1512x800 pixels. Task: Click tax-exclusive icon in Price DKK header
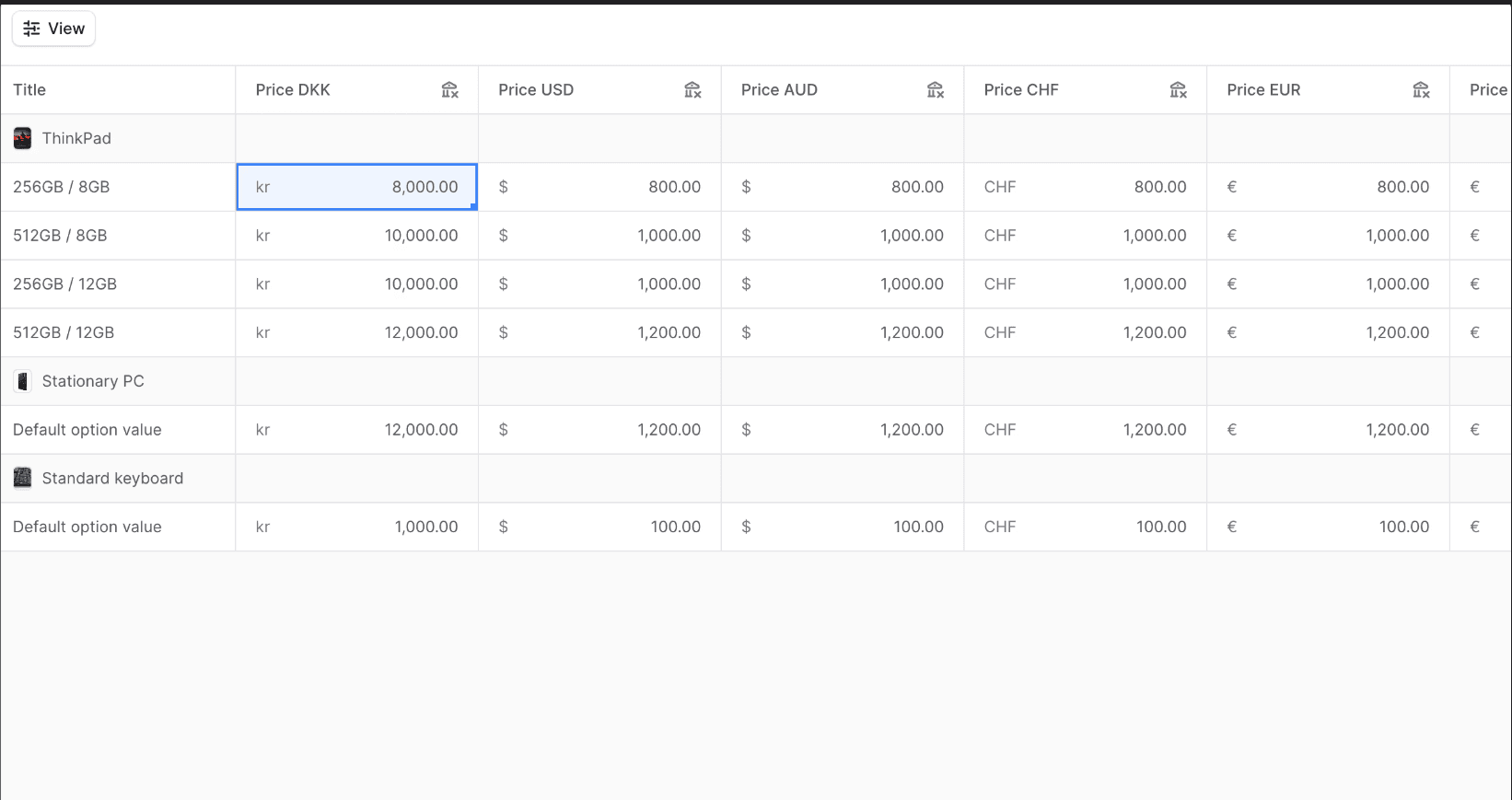[x=449, y=90]
